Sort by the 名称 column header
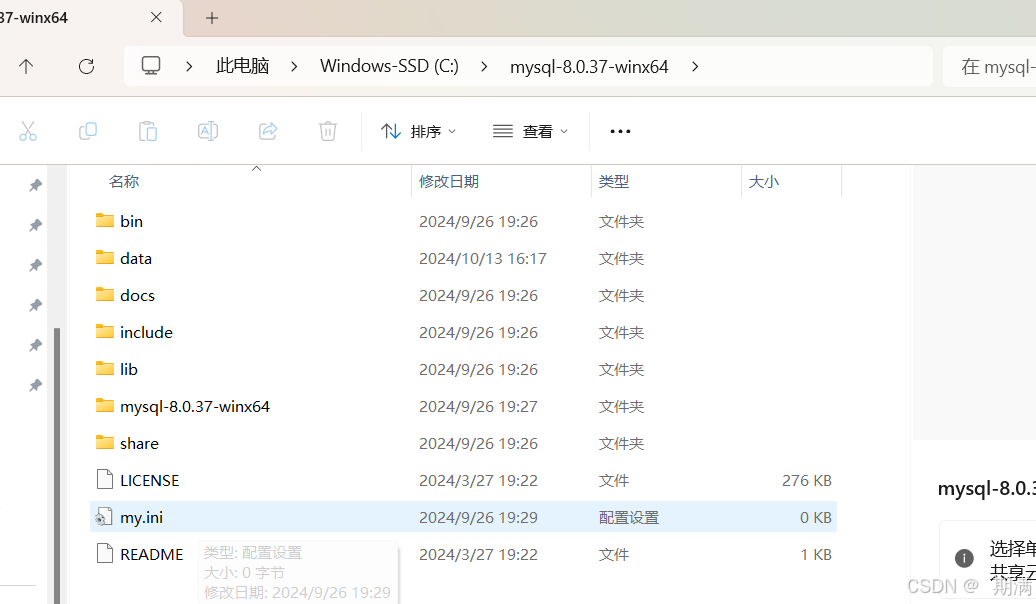This screenshot has height=604, width=1036. pyautogui.click(x=123, y=181)
